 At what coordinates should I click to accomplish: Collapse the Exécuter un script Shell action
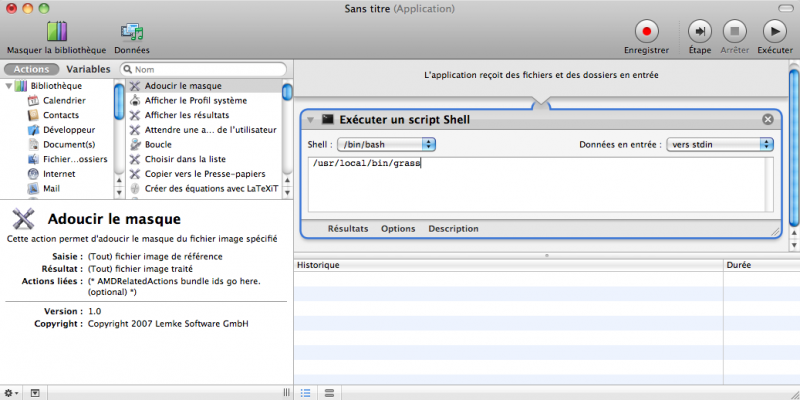tap(311, 120)
